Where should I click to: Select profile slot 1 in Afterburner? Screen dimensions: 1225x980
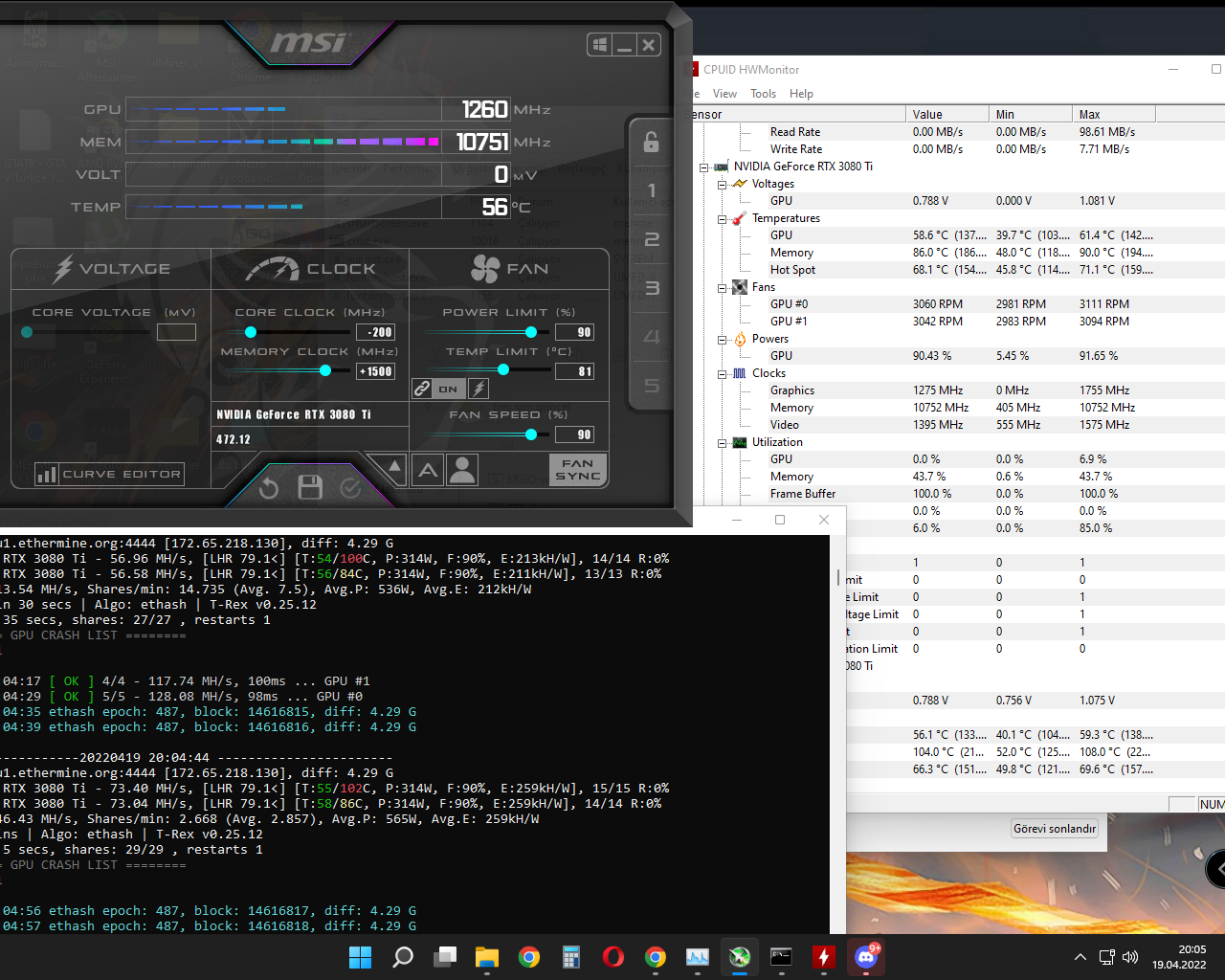point(652,190)
